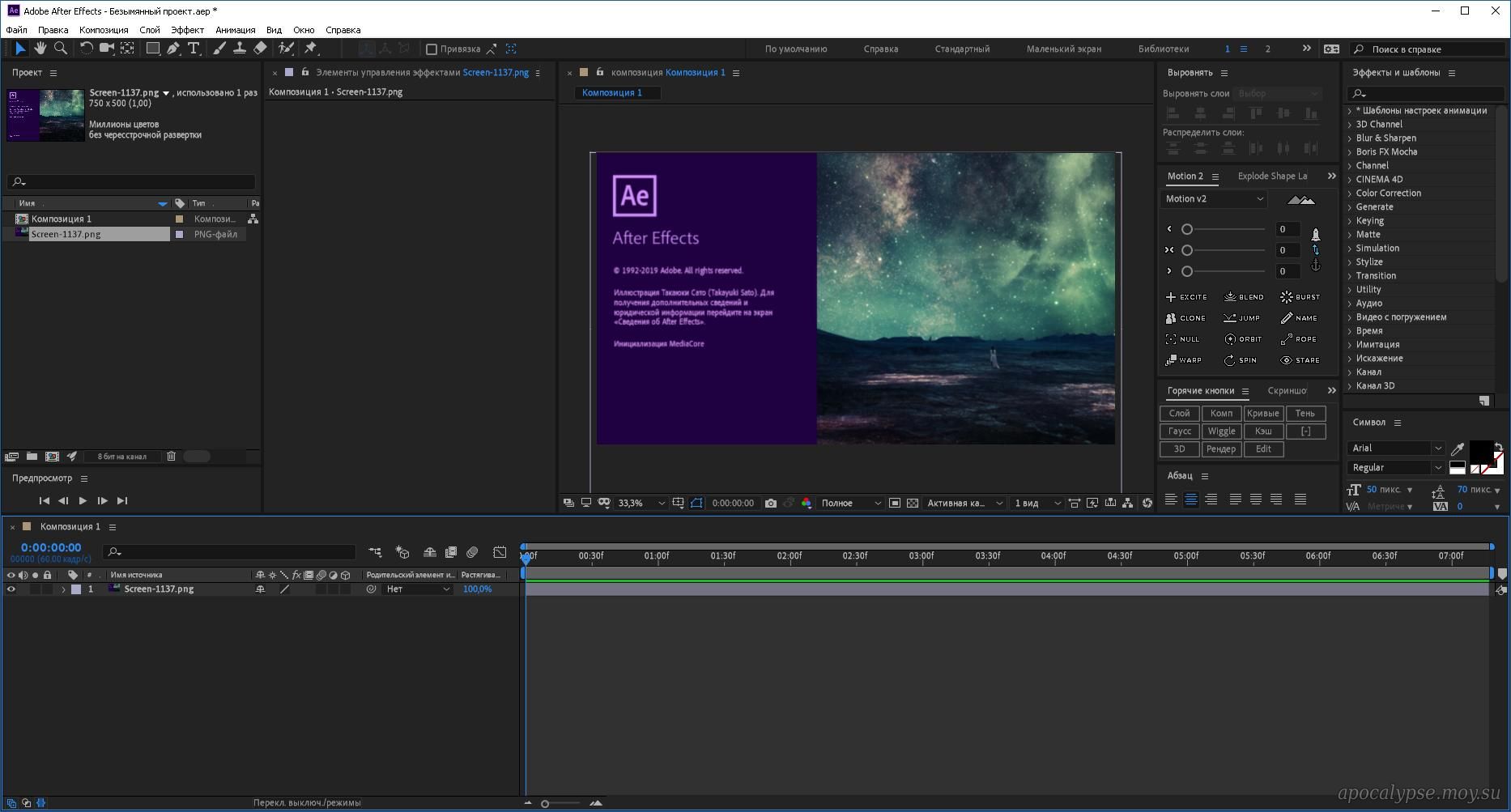
Task: Open the Активная камера view dropdown
Action: 964,503
